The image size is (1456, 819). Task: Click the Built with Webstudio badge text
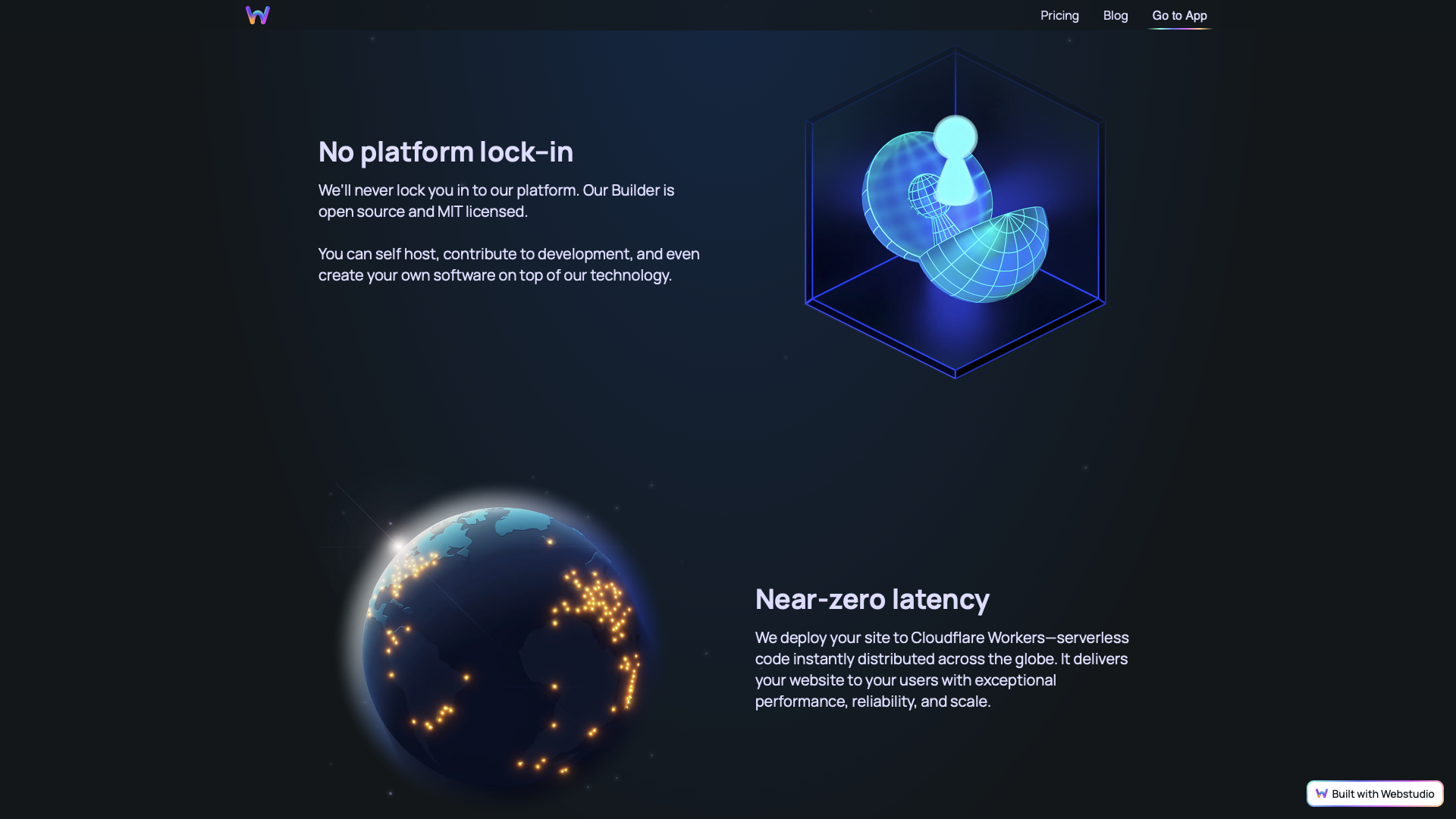tap(1382, 794)
